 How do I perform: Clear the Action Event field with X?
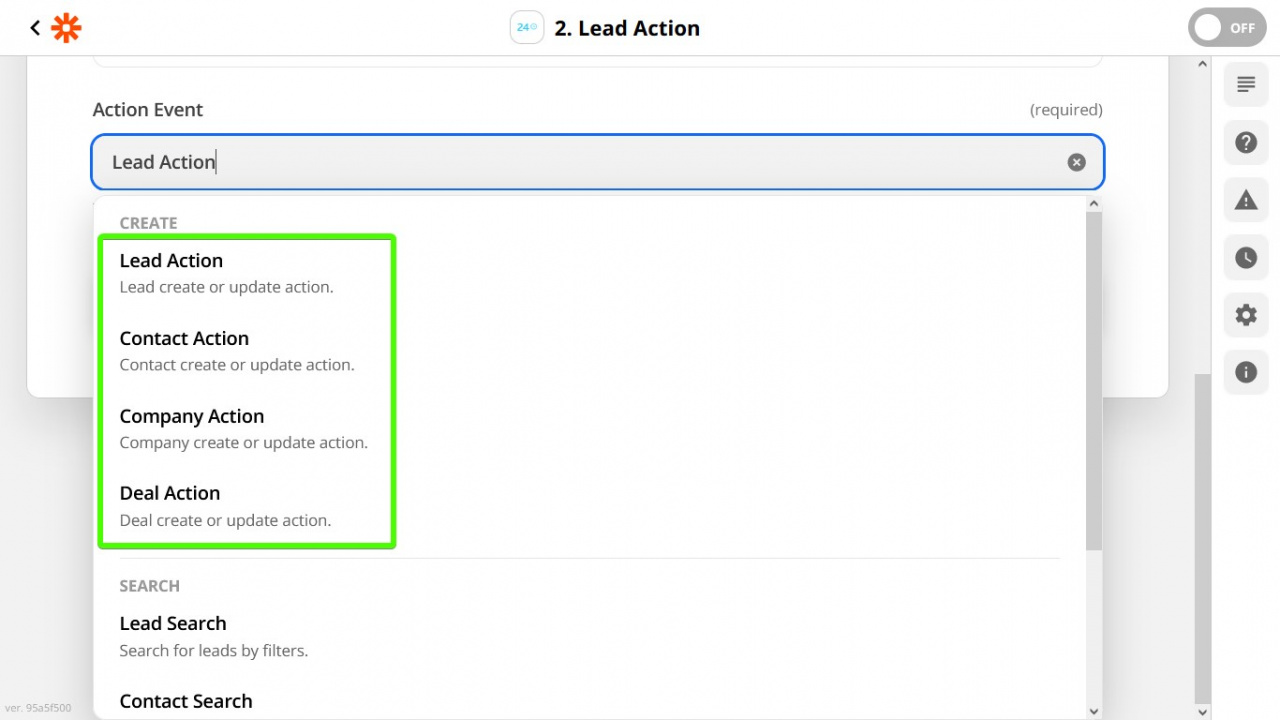(1076, 162)
